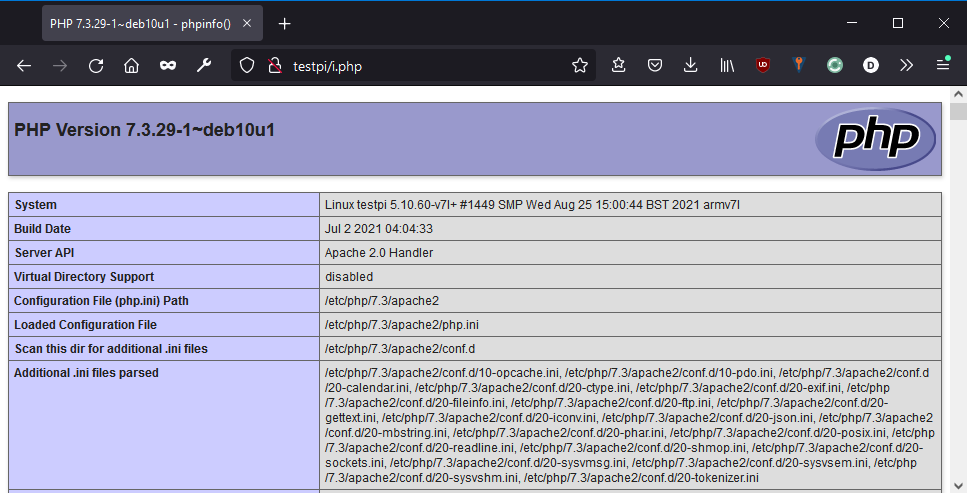Click the 'Virtual Directory Support' label
Image resolution: width=967 pixels, height=493 pixels.
point(84,277)
